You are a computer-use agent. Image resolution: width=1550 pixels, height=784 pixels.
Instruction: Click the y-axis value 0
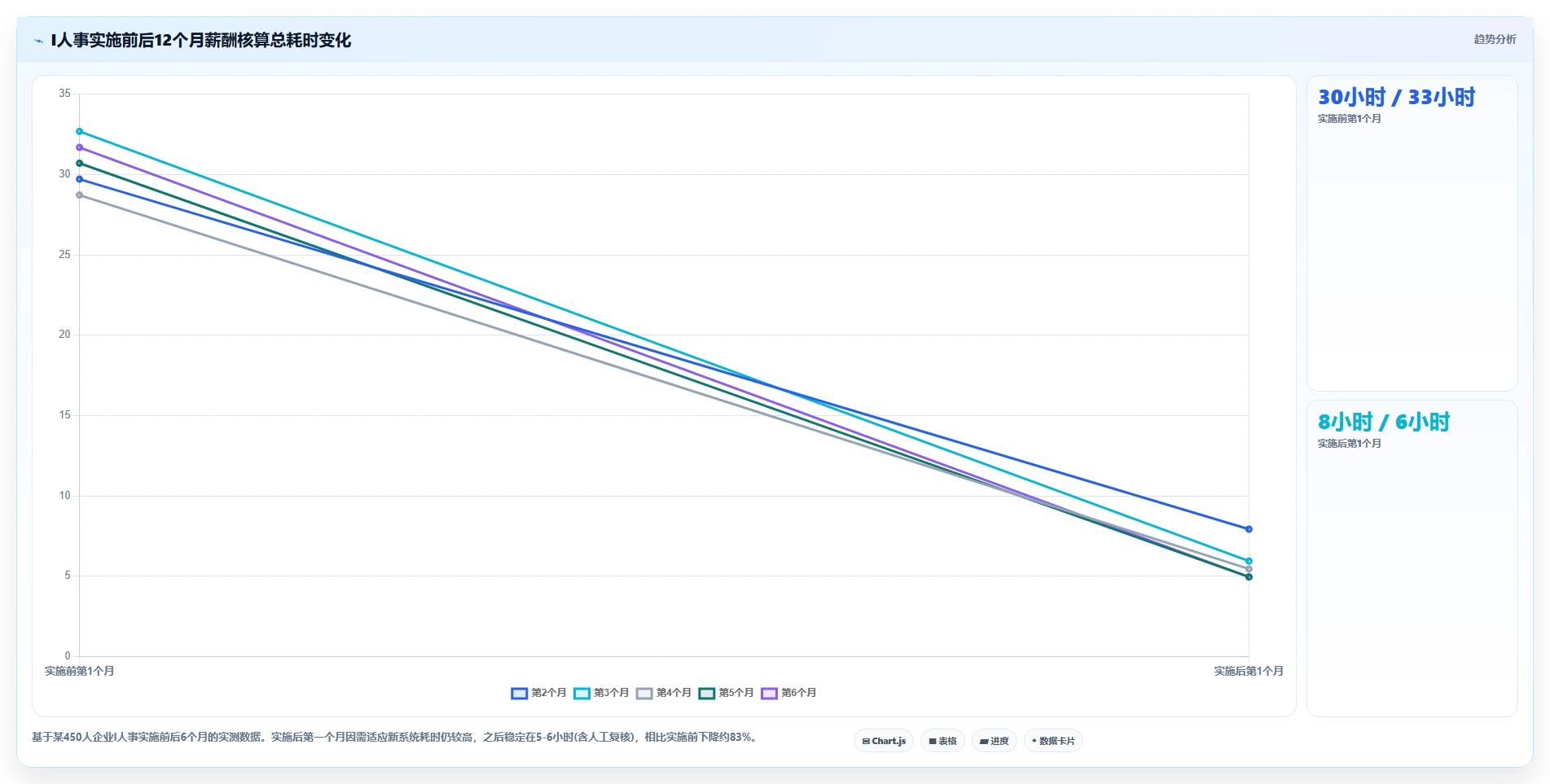(x=68, y=656)
